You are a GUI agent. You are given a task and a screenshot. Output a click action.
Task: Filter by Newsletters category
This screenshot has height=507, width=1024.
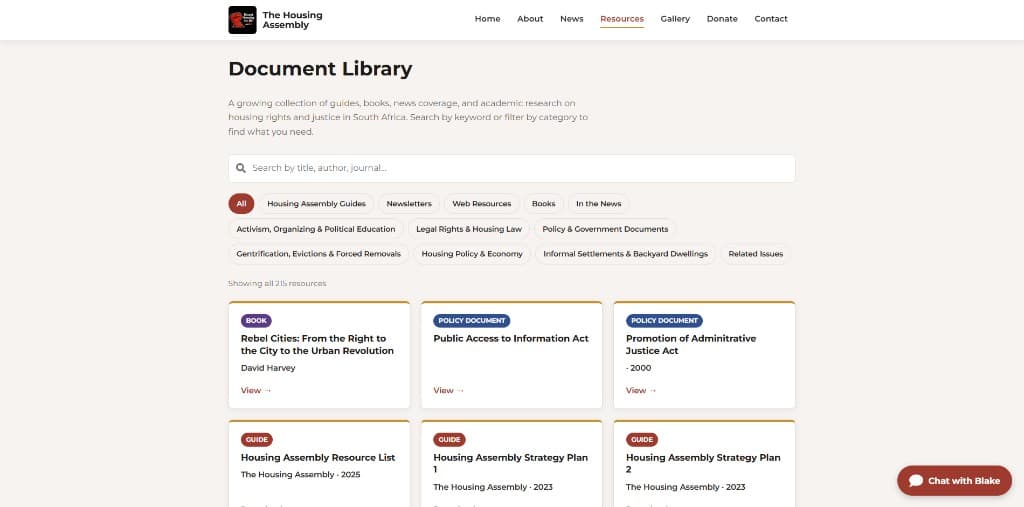tap(409, 204)
